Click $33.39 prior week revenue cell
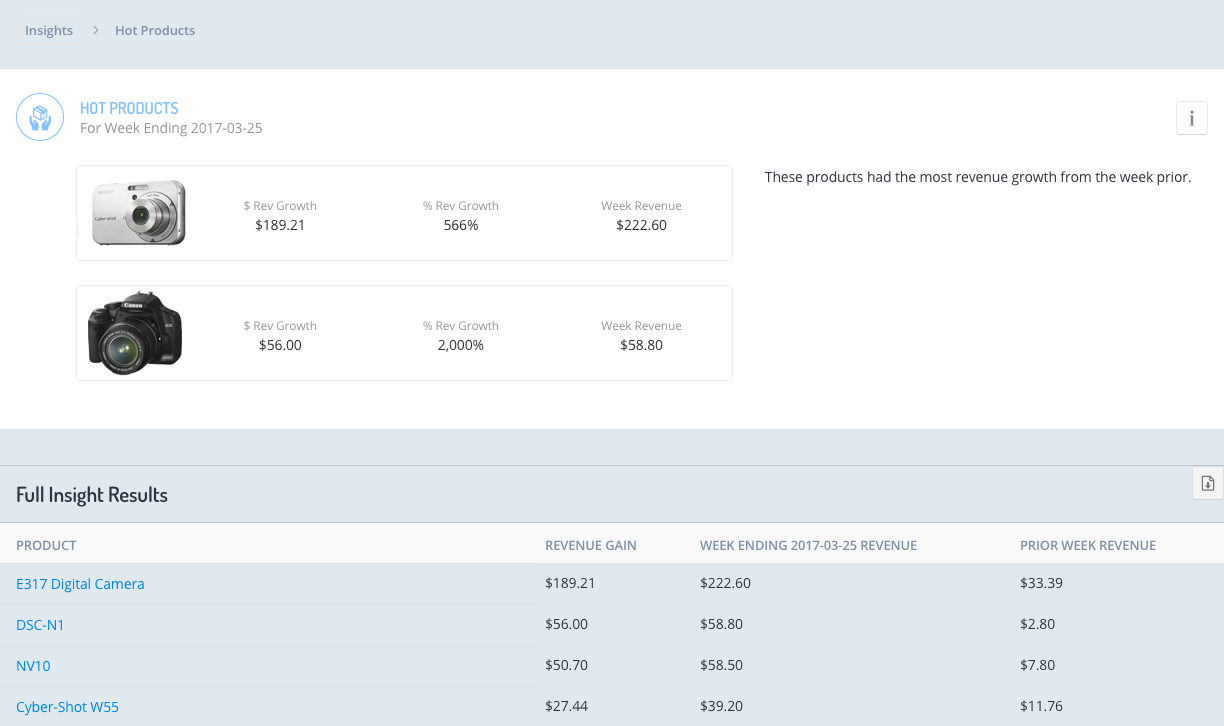 point(1041,583)
